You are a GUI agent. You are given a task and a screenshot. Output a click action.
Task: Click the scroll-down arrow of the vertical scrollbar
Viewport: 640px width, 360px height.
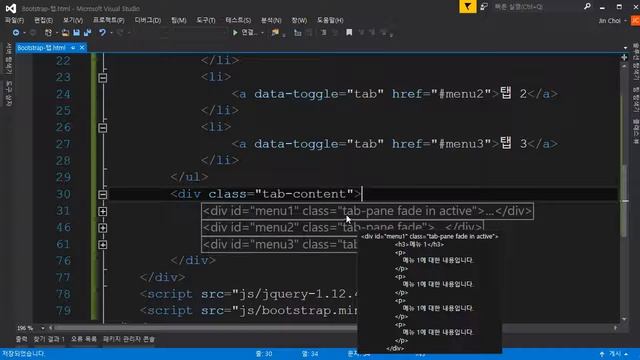click(x=624, y=319)
